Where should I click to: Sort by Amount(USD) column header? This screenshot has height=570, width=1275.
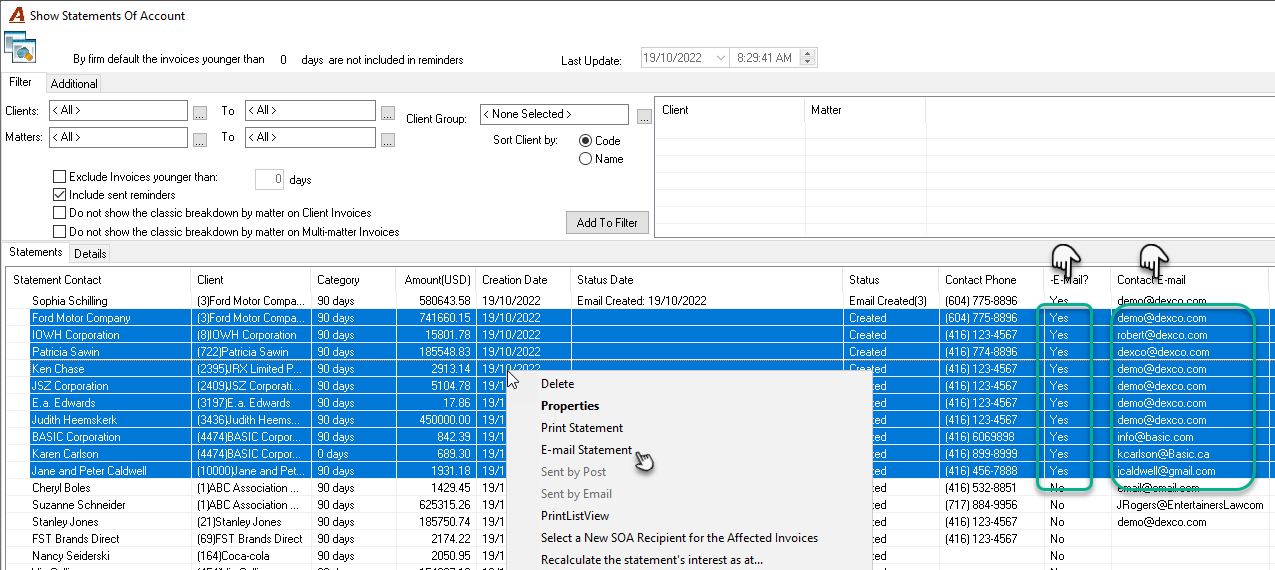pyautogui.click(x=435, y=280)
